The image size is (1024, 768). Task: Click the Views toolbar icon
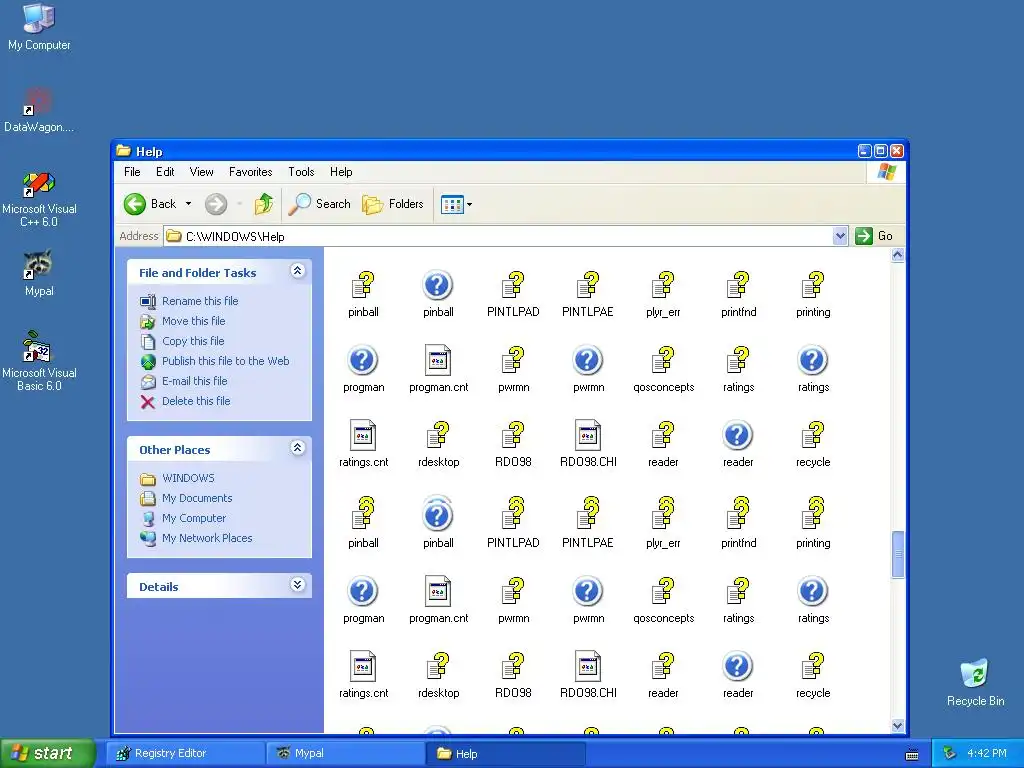tap(452, 204)
